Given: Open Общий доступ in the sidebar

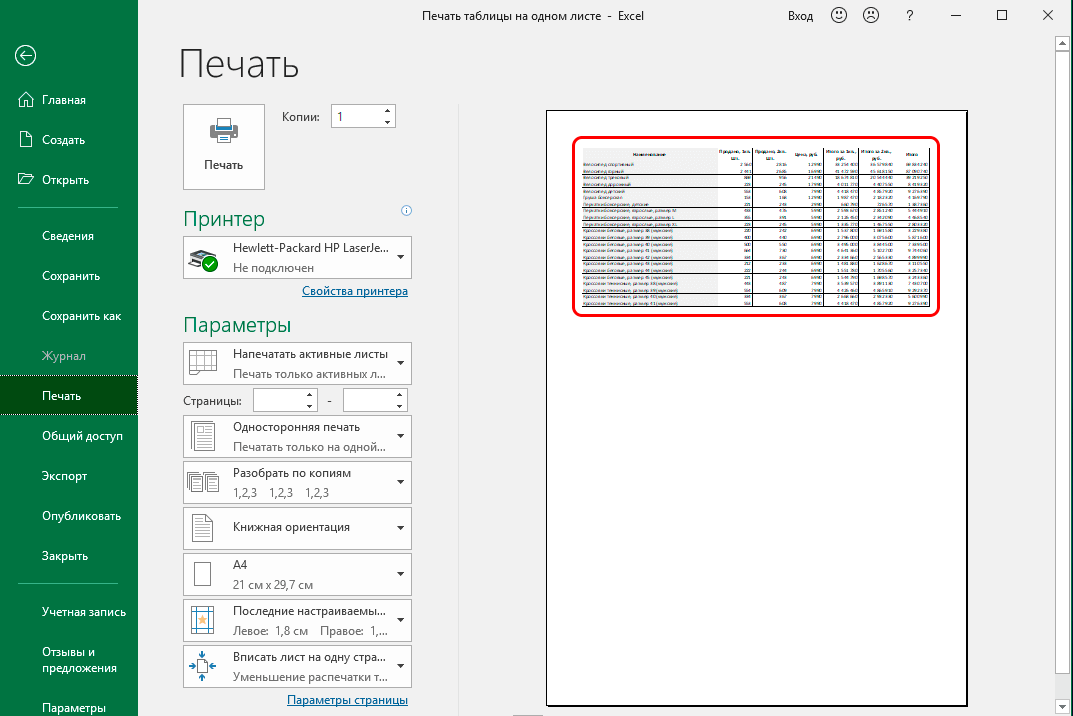Looking at the screenshot, I should (68, 435).
